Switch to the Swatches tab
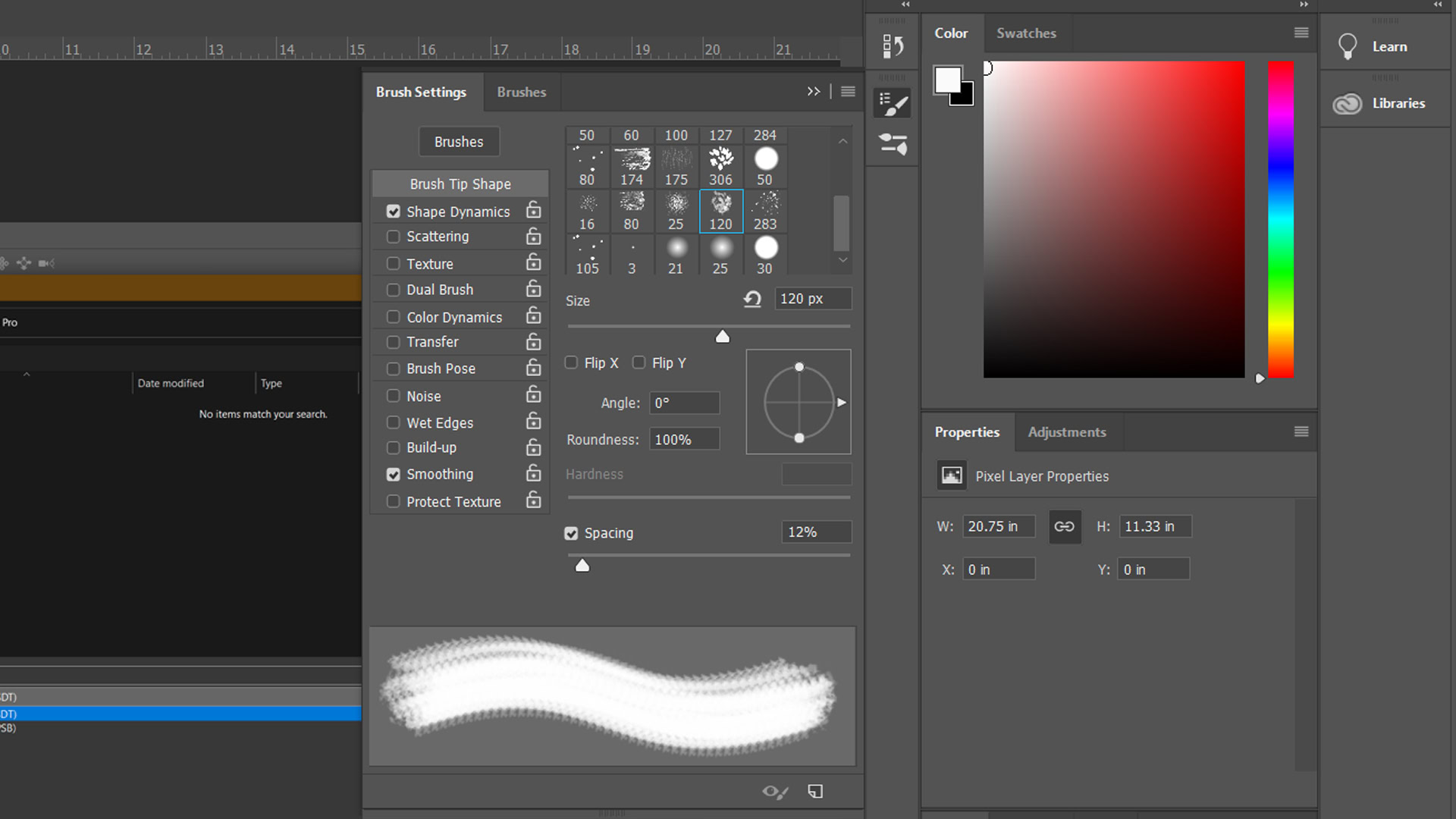Screen dimensions: 1456x819 (1025, 33)
